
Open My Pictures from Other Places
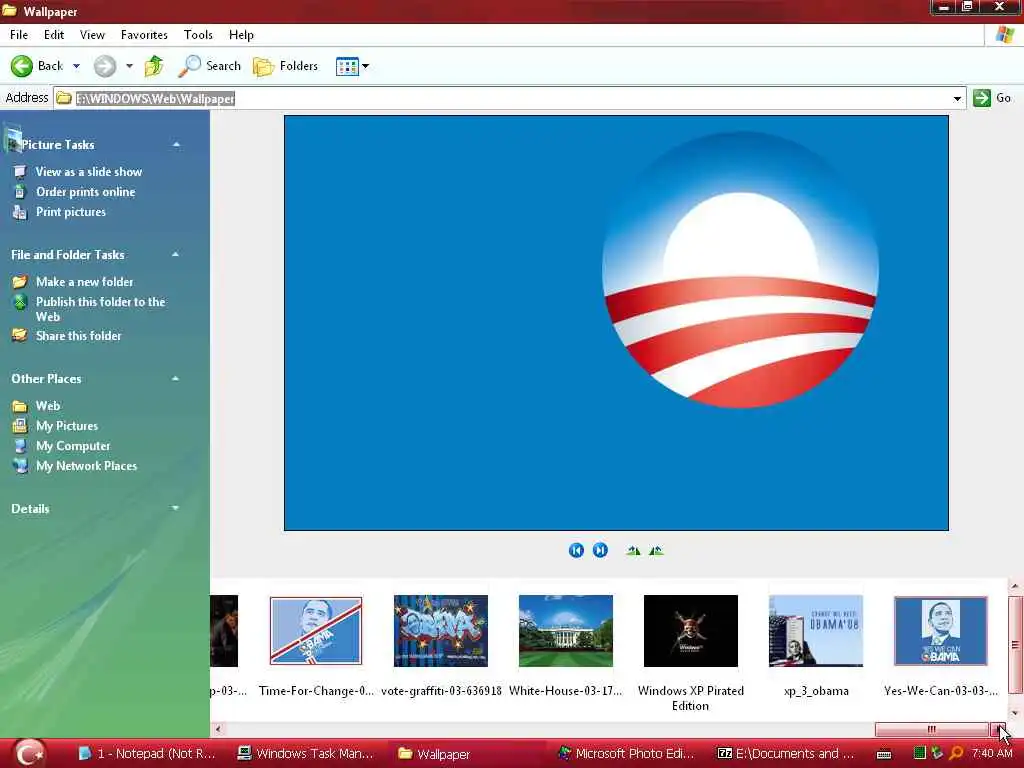tap(67, 426)
